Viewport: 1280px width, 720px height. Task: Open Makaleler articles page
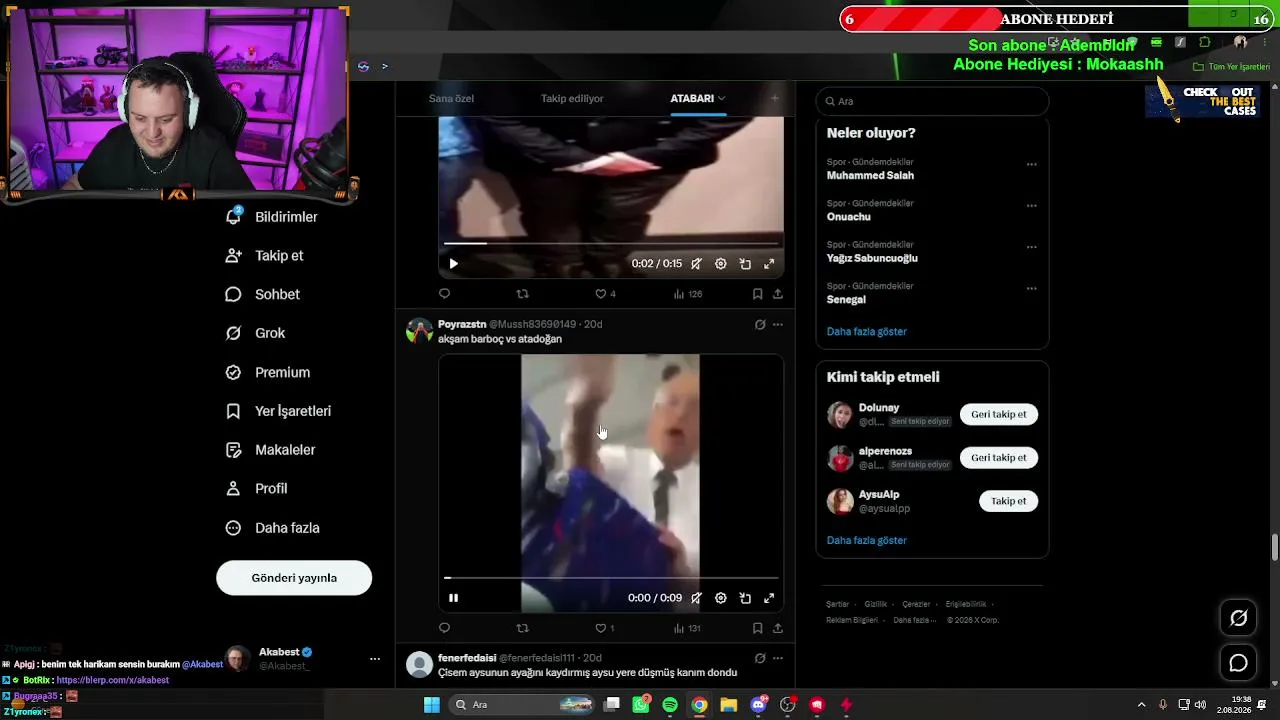(270, 450)
